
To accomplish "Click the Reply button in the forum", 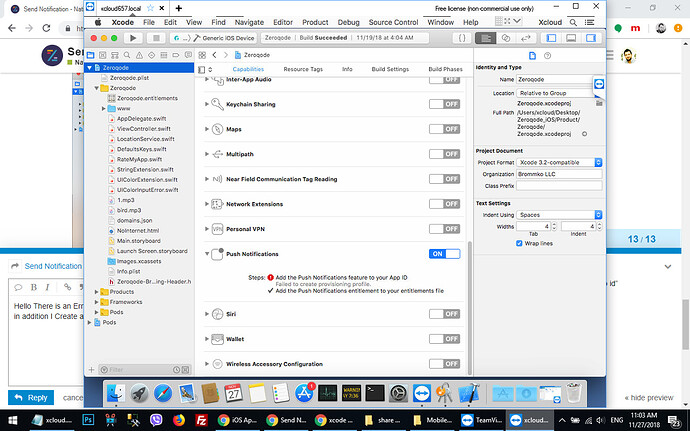I will pyautogui.click(x=31, y=398).
